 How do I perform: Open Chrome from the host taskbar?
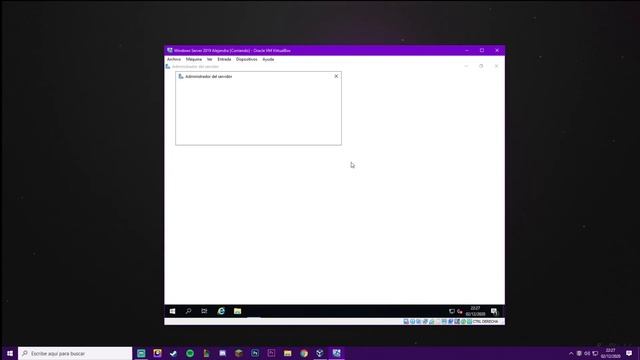click(304, 353)
